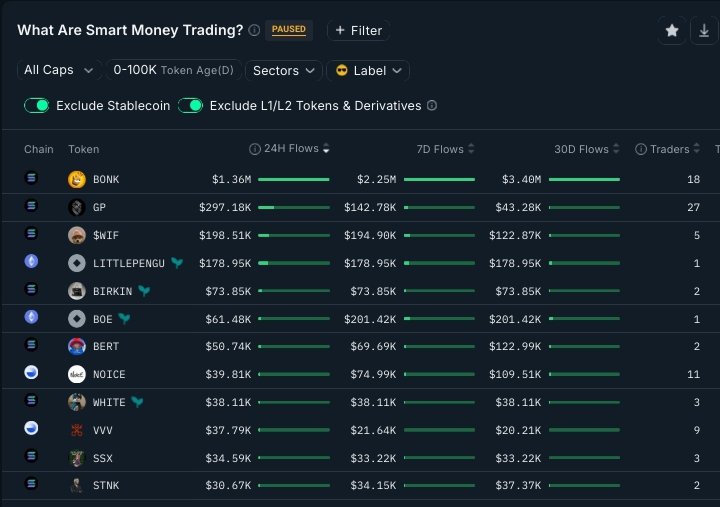Click BONK 30D flow bar
The image size is (720, 507).
pyautogui.click(x=585, y=179)
